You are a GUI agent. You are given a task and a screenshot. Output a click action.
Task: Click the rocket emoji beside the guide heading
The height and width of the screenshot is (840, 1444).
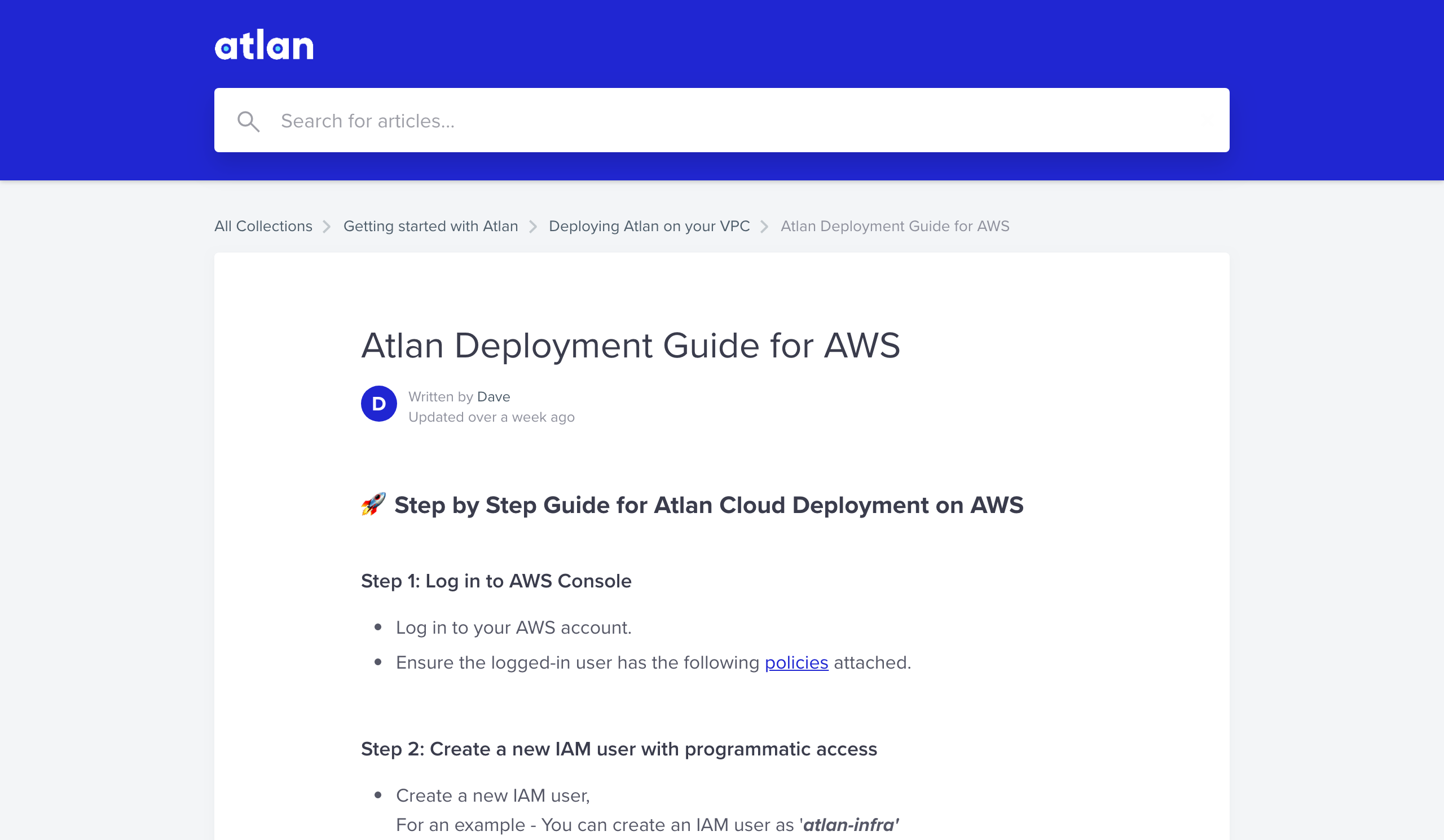[373, 505]
